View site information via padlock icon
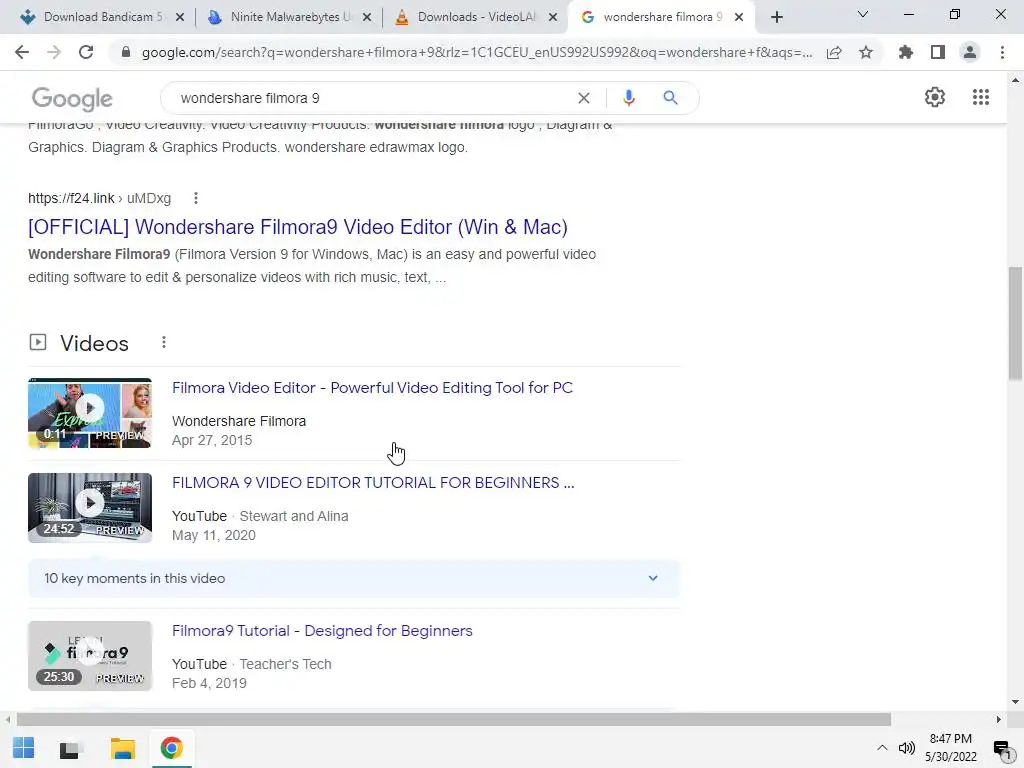 tap(126, 52)
